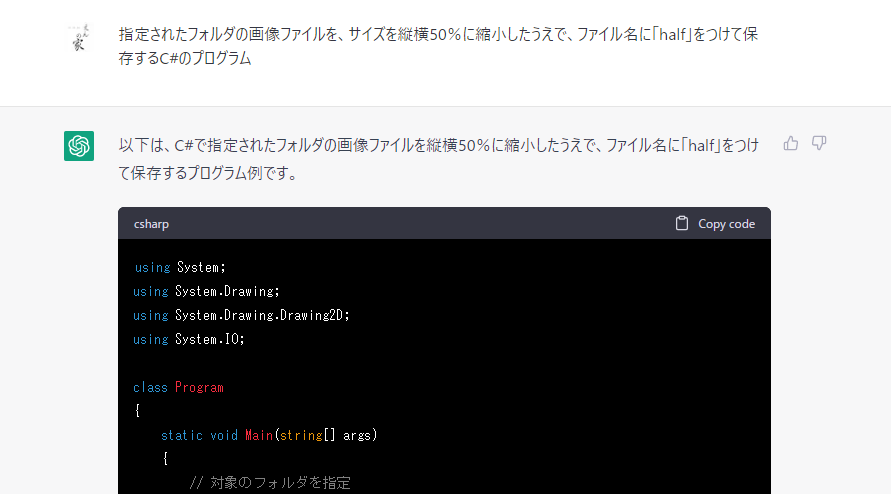Click the green ChatGPT logo avatar
The height and width of the screenshot is (494, 891).
(79, 146)
